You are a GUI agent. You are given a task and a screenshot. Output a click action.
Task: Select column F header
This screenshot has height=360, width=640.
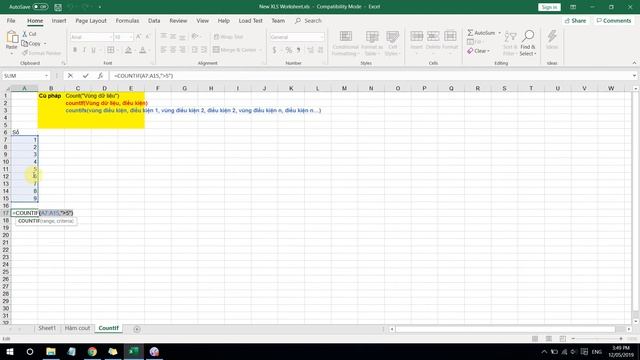point(158,88)
